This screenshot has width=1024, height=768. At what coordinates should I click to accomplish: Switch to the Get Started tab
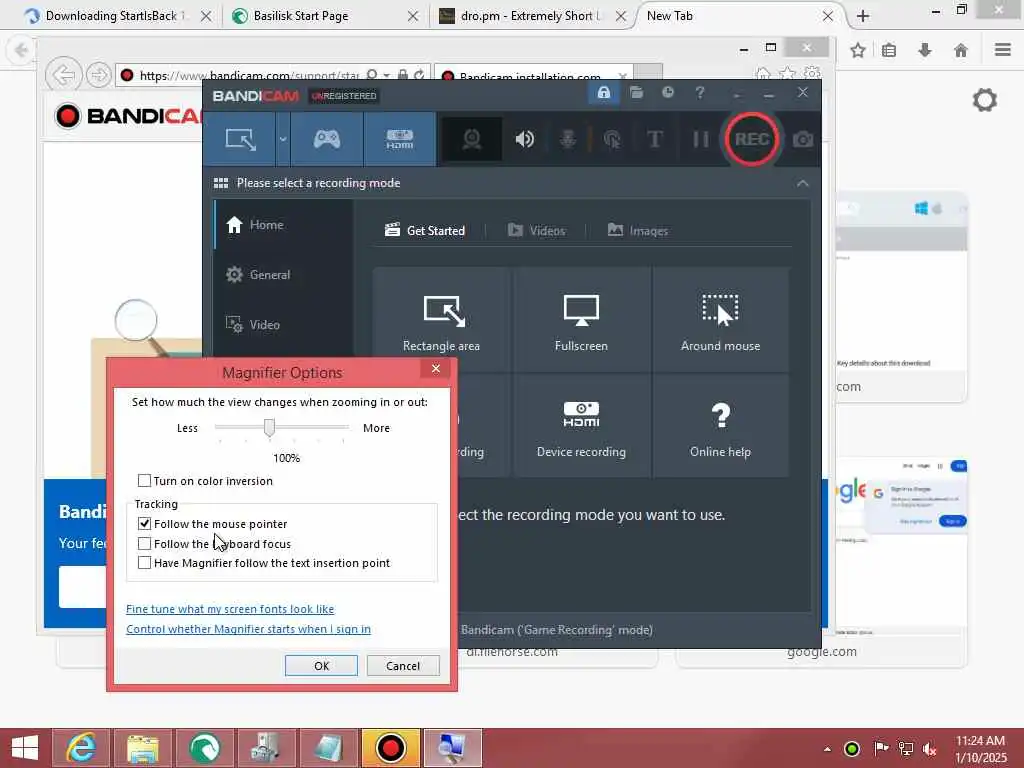pyautogui.click(x=425, y=231)
